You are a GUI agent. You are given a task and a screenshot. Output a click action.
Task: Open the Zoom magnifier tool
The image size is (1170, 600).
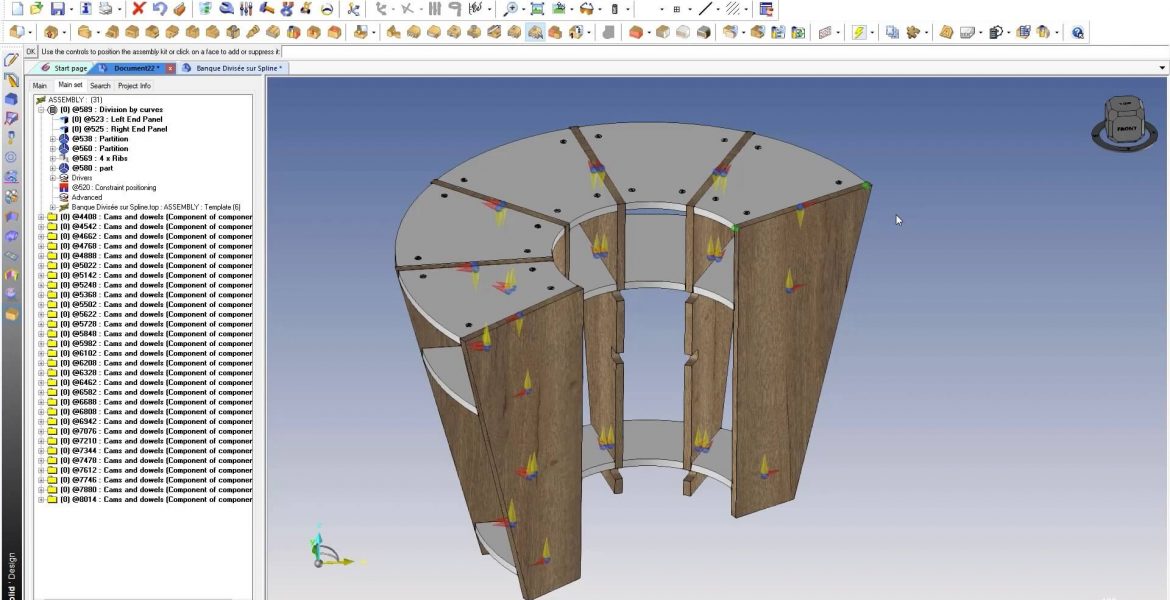pos(510,9)
